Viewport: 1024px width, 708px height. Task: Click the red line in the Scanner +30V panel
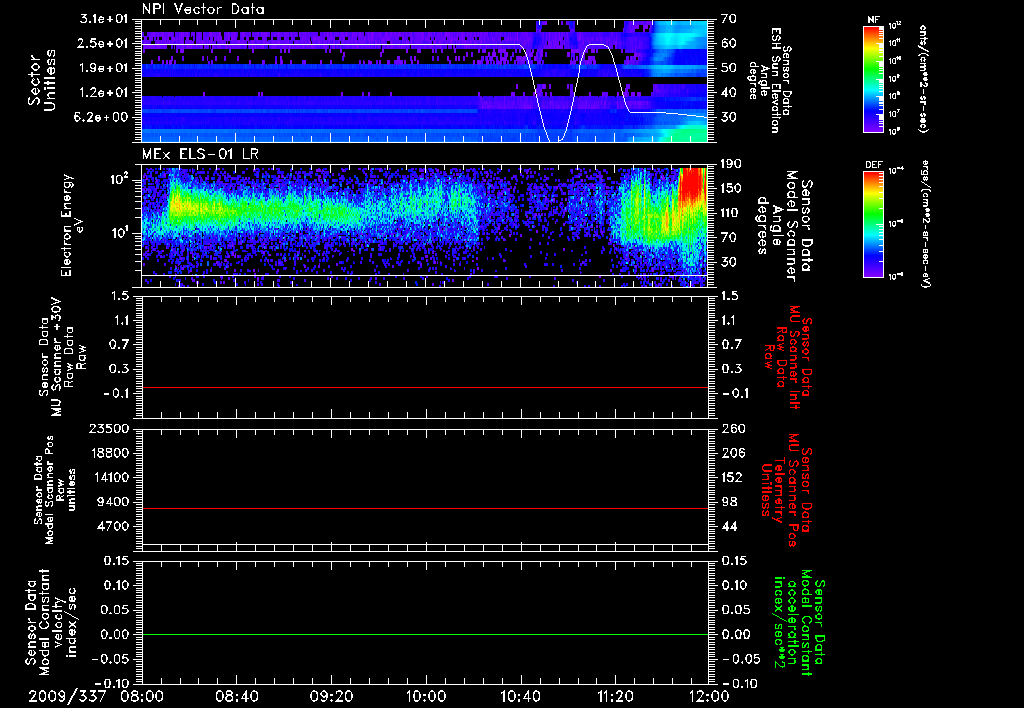(424, 387)
